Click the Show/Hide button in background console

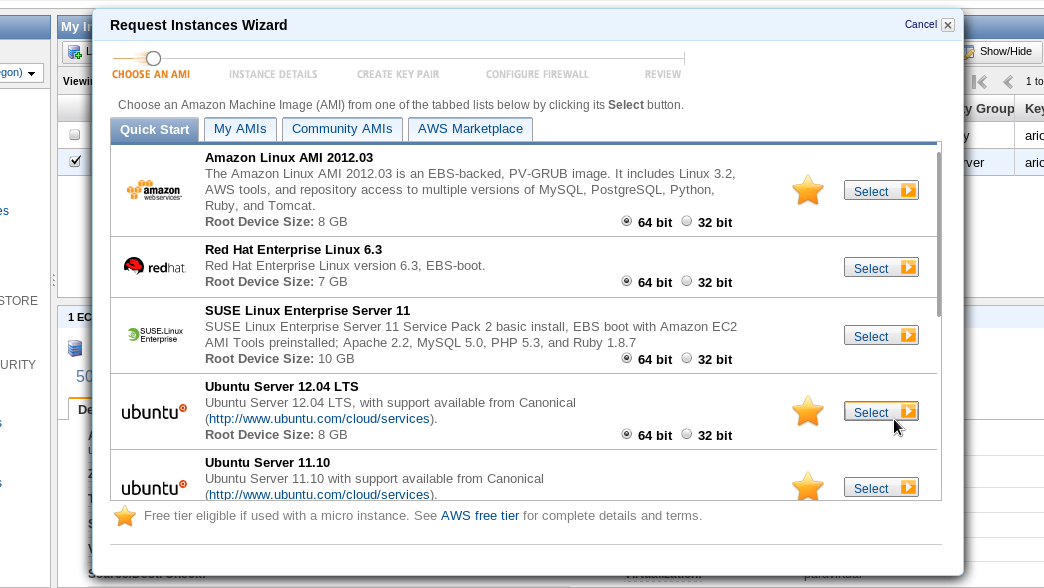(1001, 51)
